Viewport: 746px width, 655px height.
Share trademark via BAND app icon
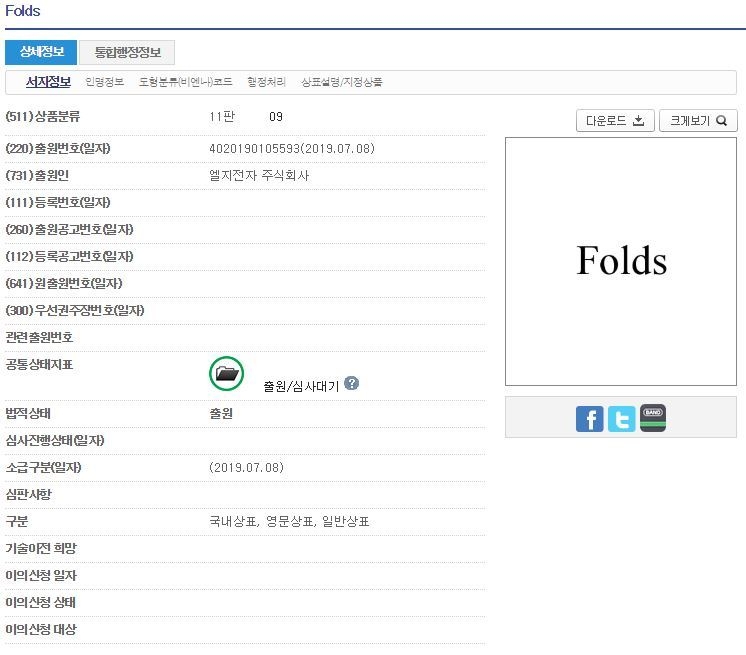point(653,418)
